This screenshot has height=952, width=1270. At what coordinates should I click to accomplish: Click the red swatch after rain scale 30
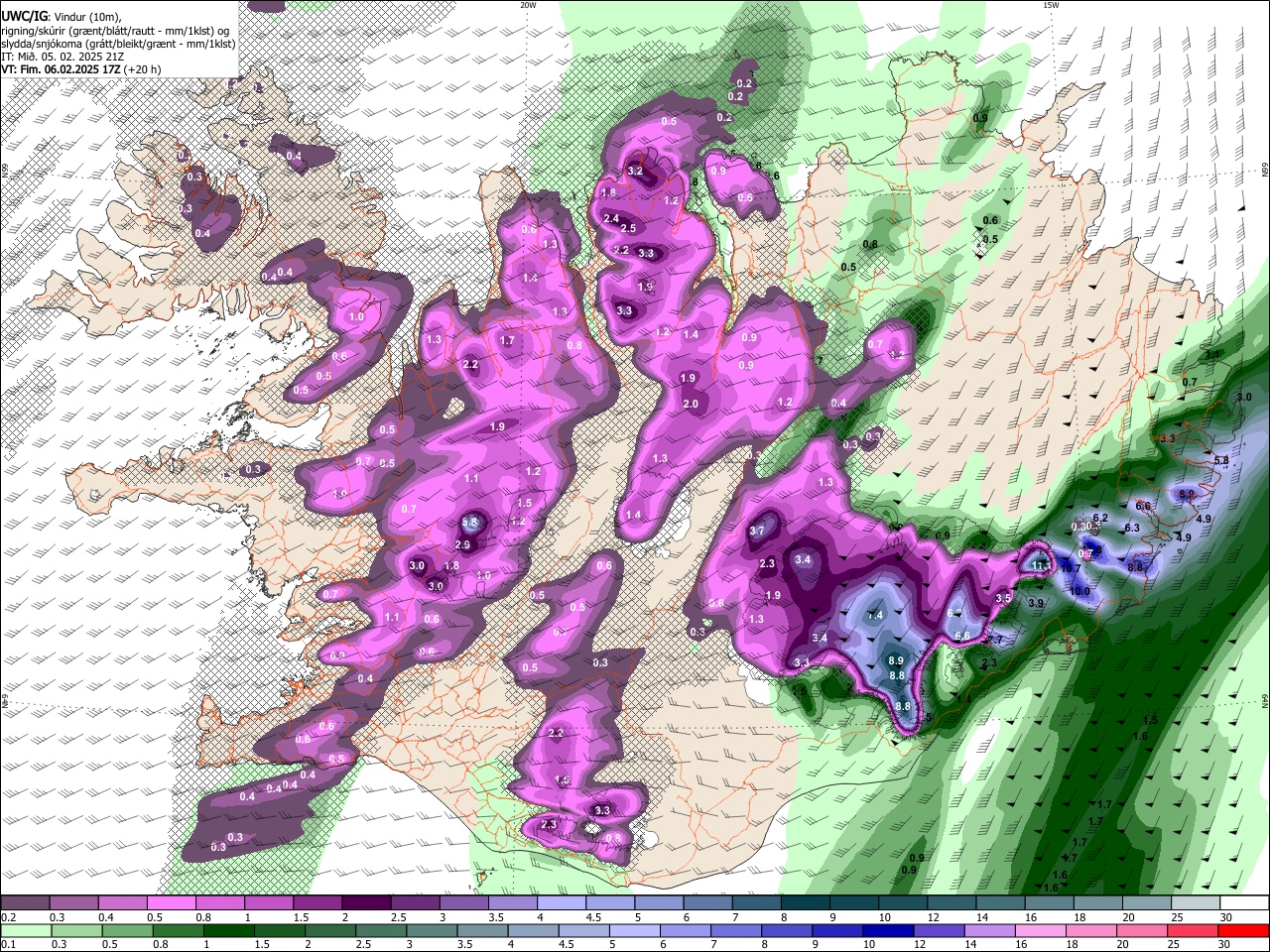coord(1244,930)
